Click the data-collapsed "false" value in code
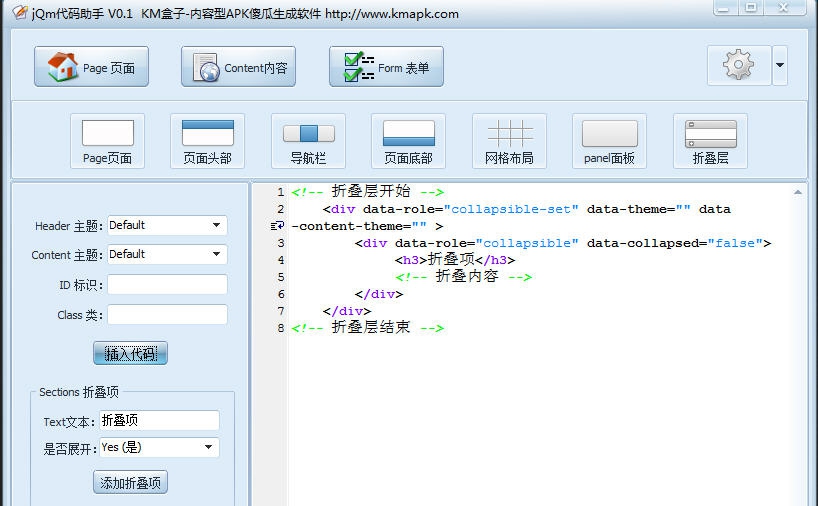Screen dimensions: 818x506 click(735, 243)
